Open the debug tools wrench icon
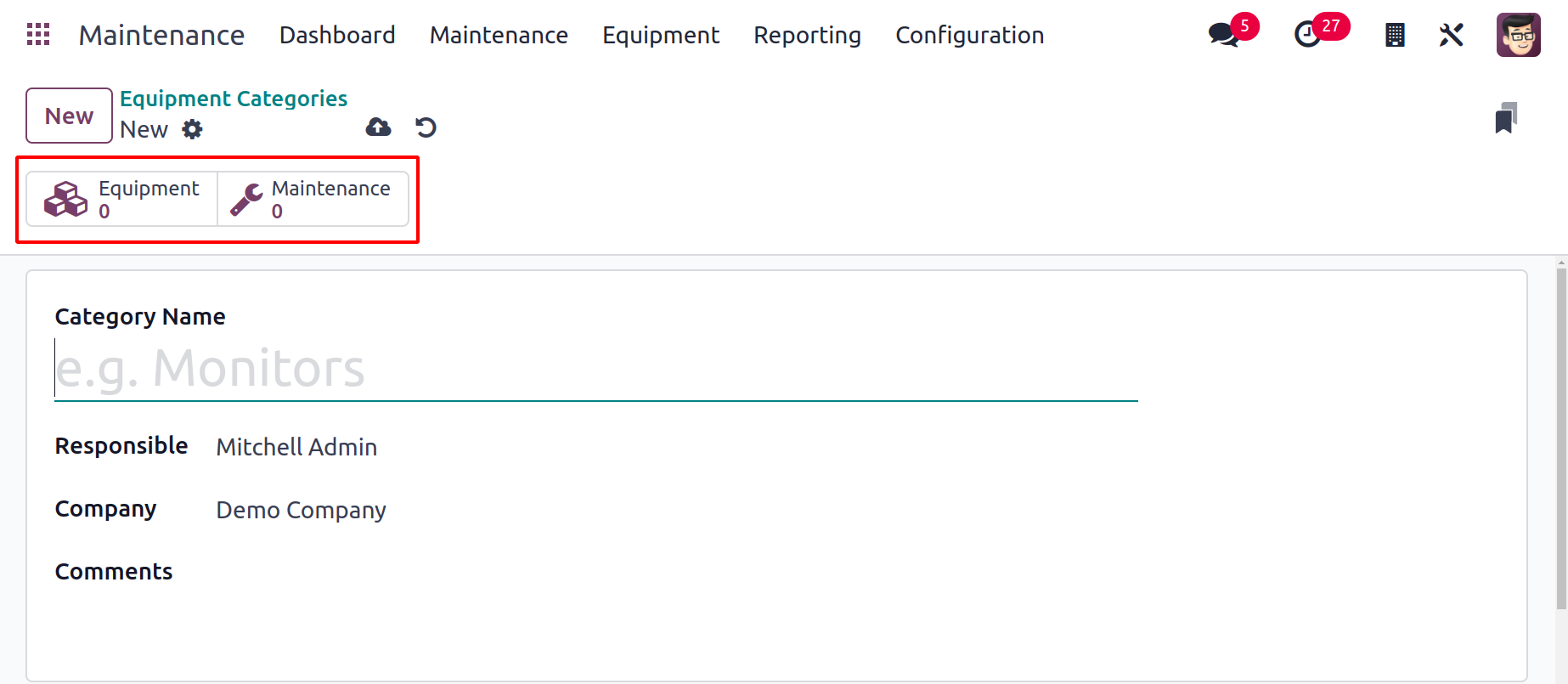 (x=1452, y=35)
